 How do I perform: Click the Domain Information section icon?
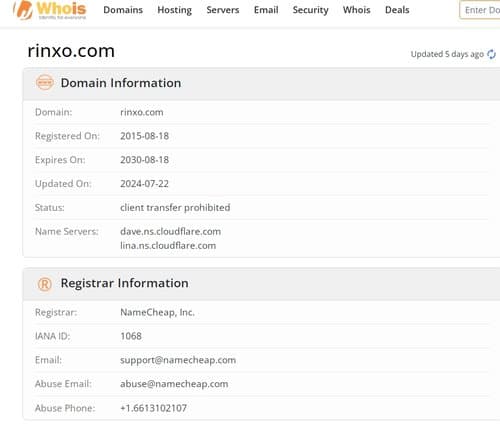(45, 83)
